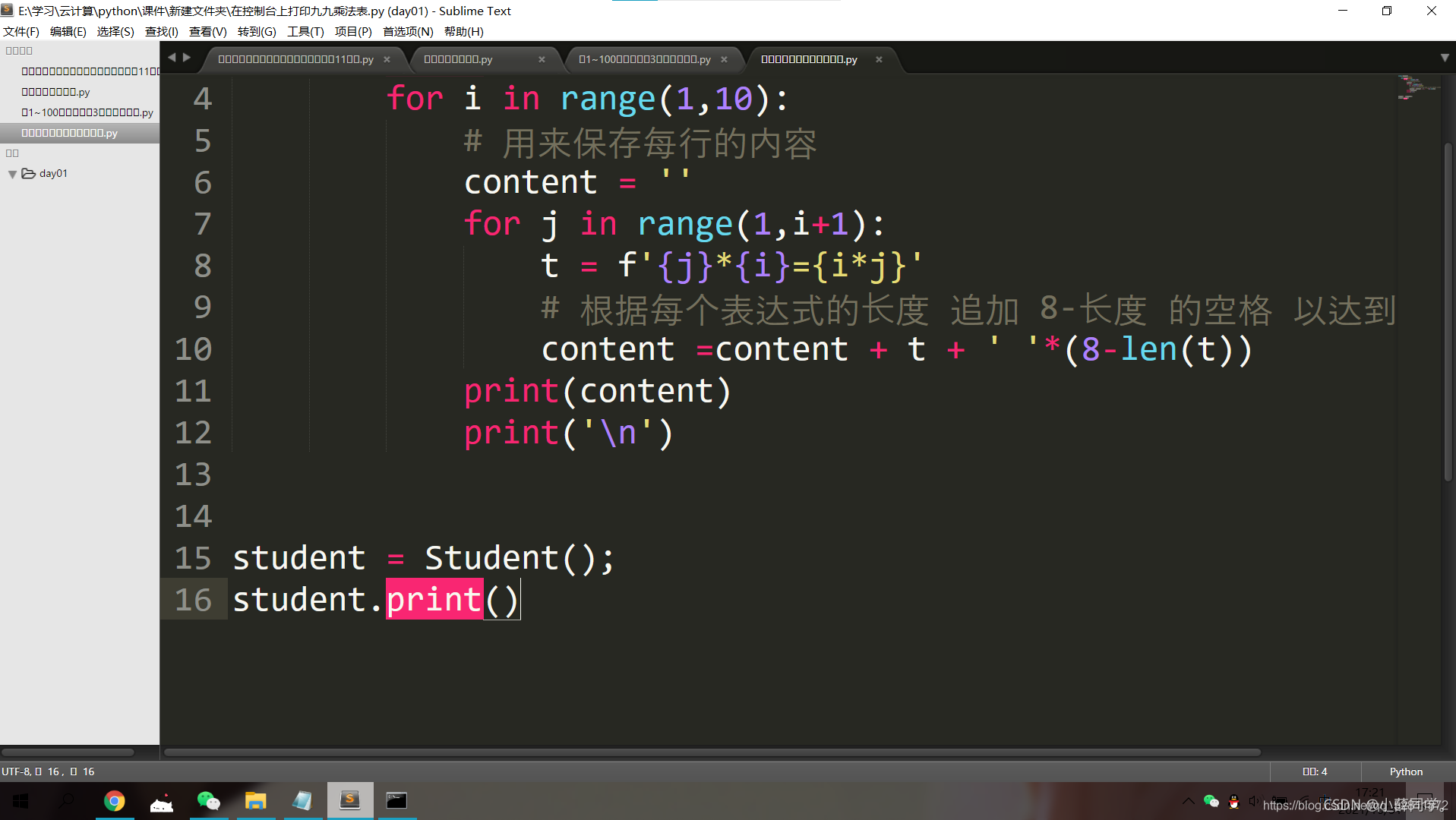The height and width of the screenshot is (820, 1456).
Task: Open the 查看(V) menu
Action: (x=207, y=31)
